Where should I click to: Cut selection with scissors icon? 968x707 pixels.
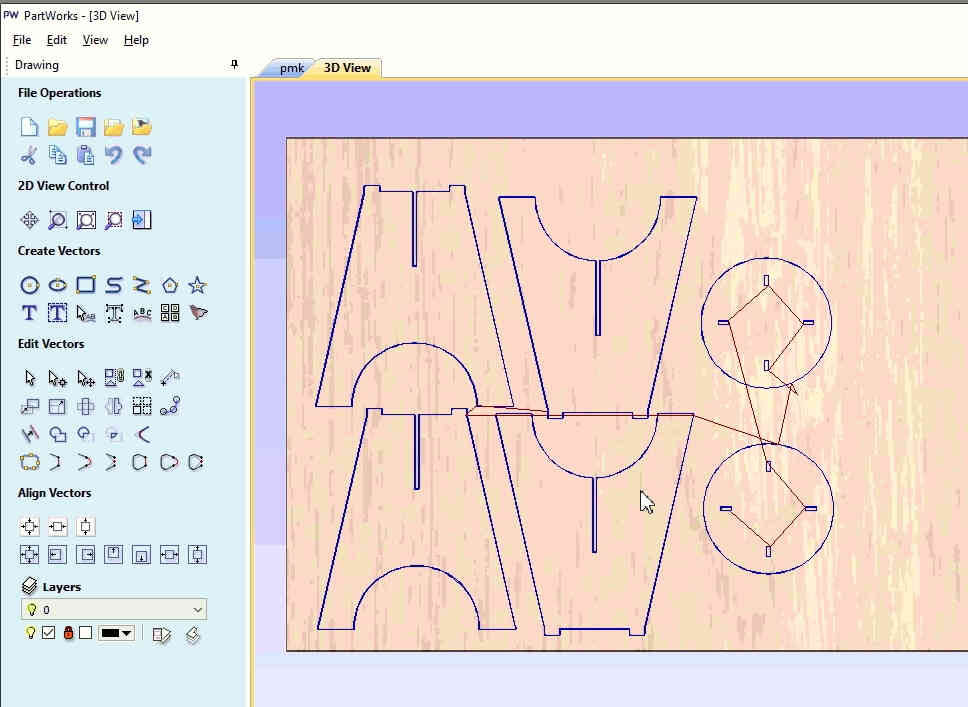[29, 154]
